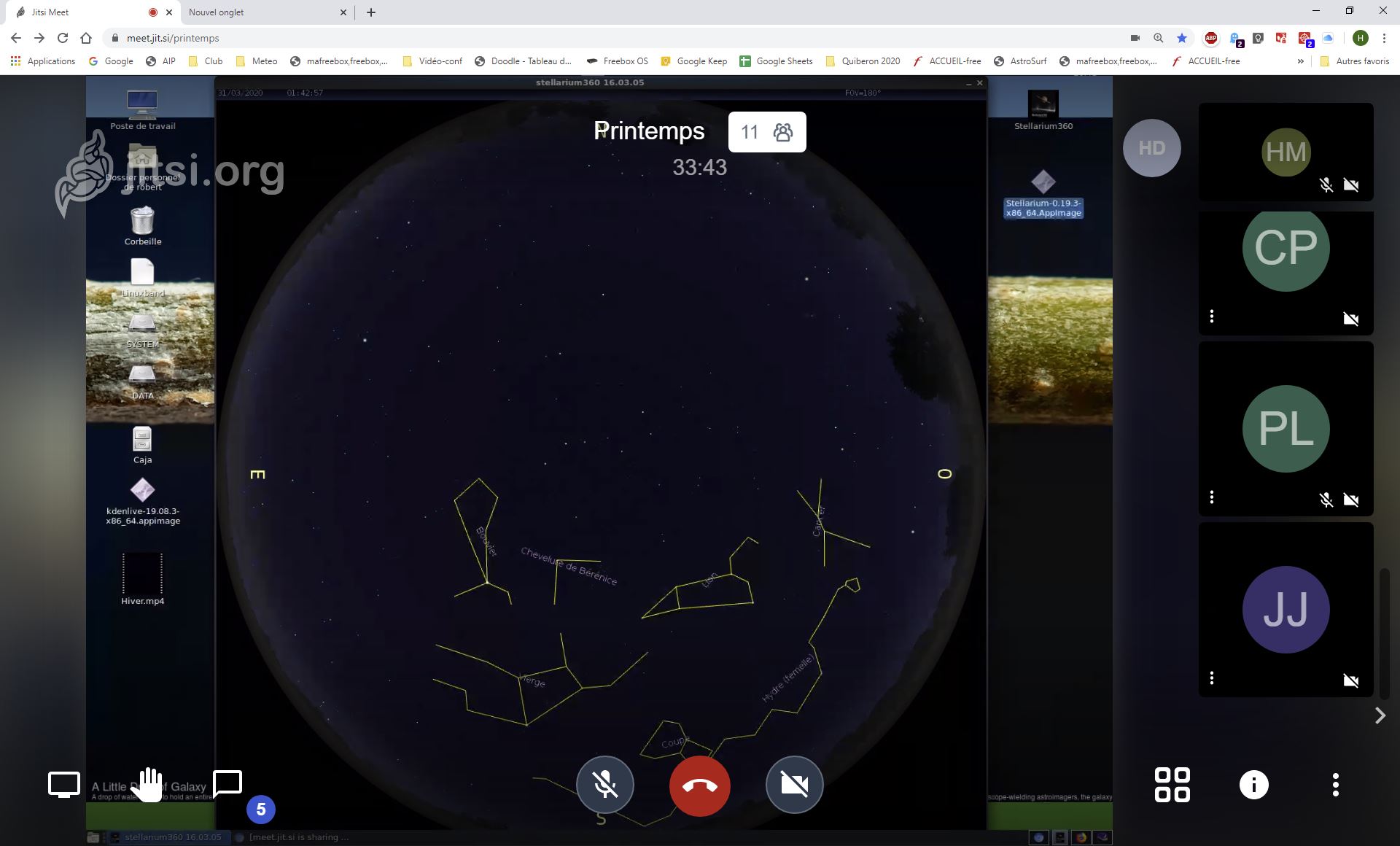Go forward in browser history
Image resolution: width=1400 pixels, height=846 pixels.
[39, 38]
